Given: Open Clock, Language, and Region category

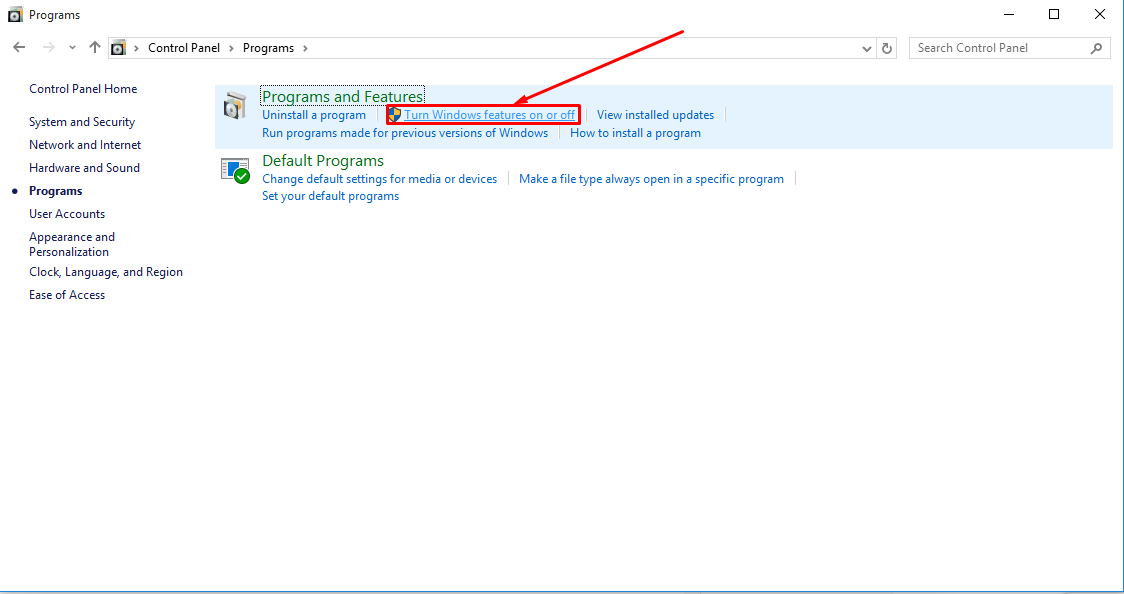Looking at the screenshot, I should 106,272.
